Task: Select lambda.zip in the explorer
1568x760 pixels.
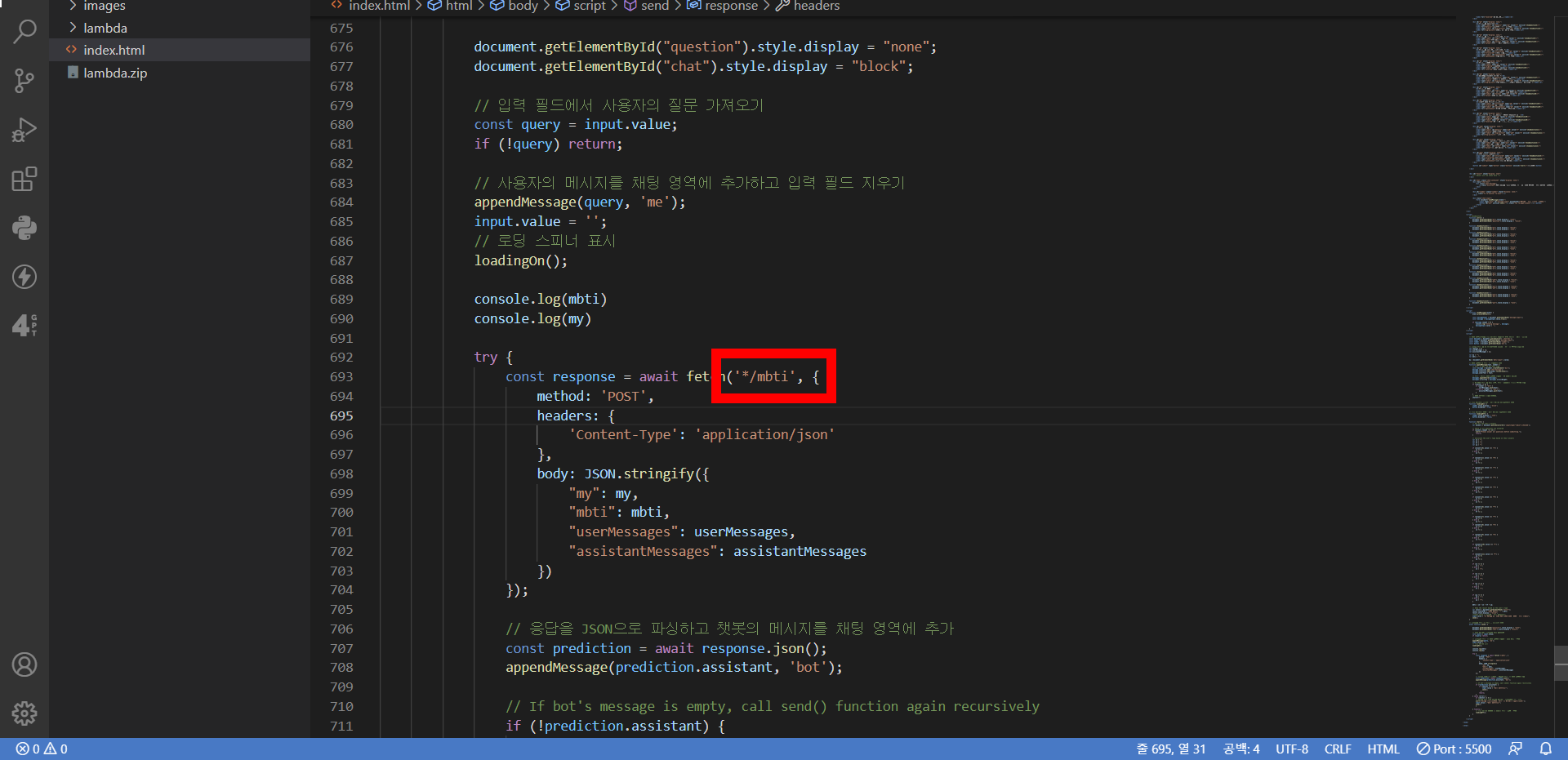Action: [180, 73]
